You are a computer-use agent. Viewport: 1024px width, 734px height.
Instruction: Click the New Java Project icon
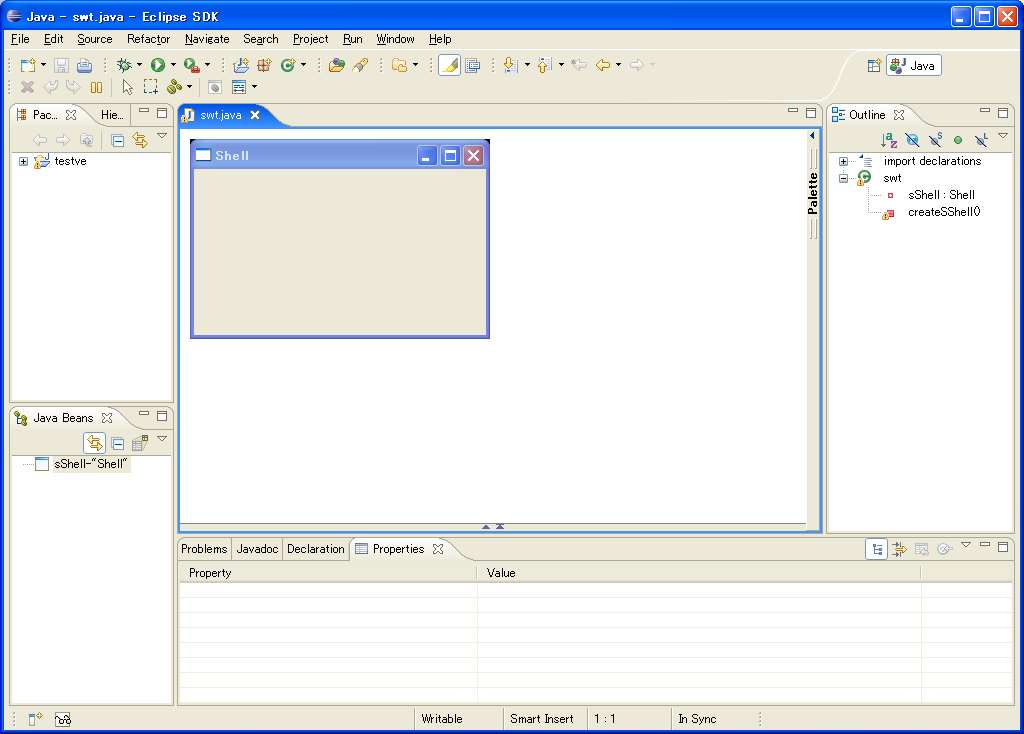click(x=241, y=65)
